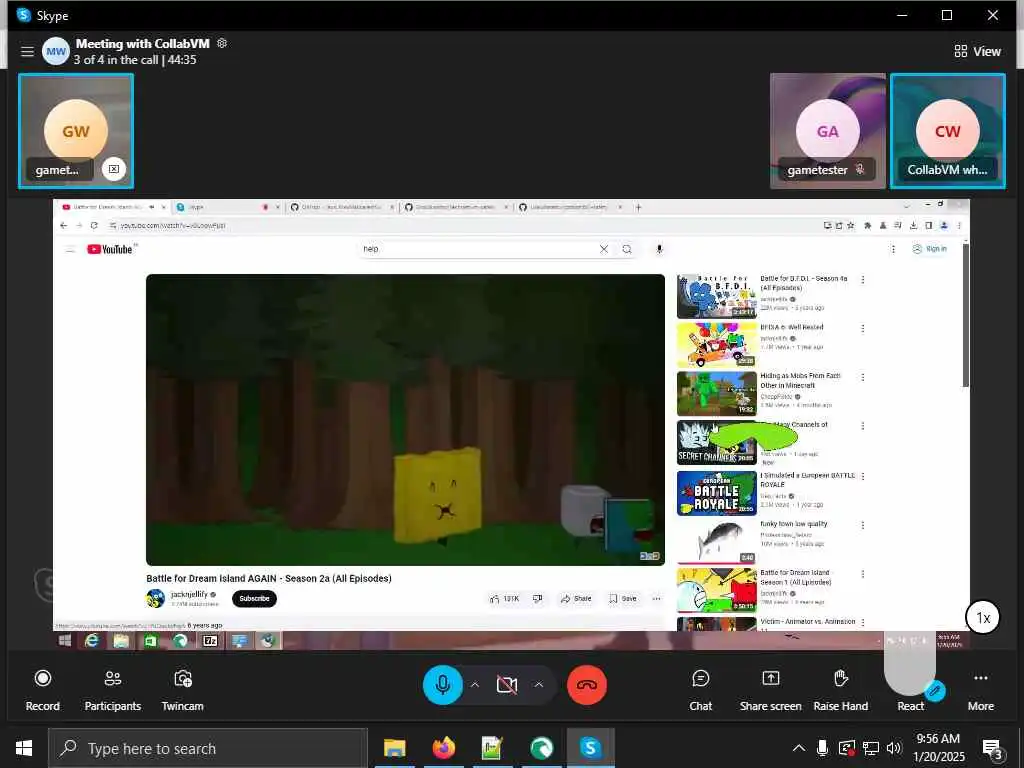
Task: Click YouTube logo in shared screen
Action: point(110,249)
